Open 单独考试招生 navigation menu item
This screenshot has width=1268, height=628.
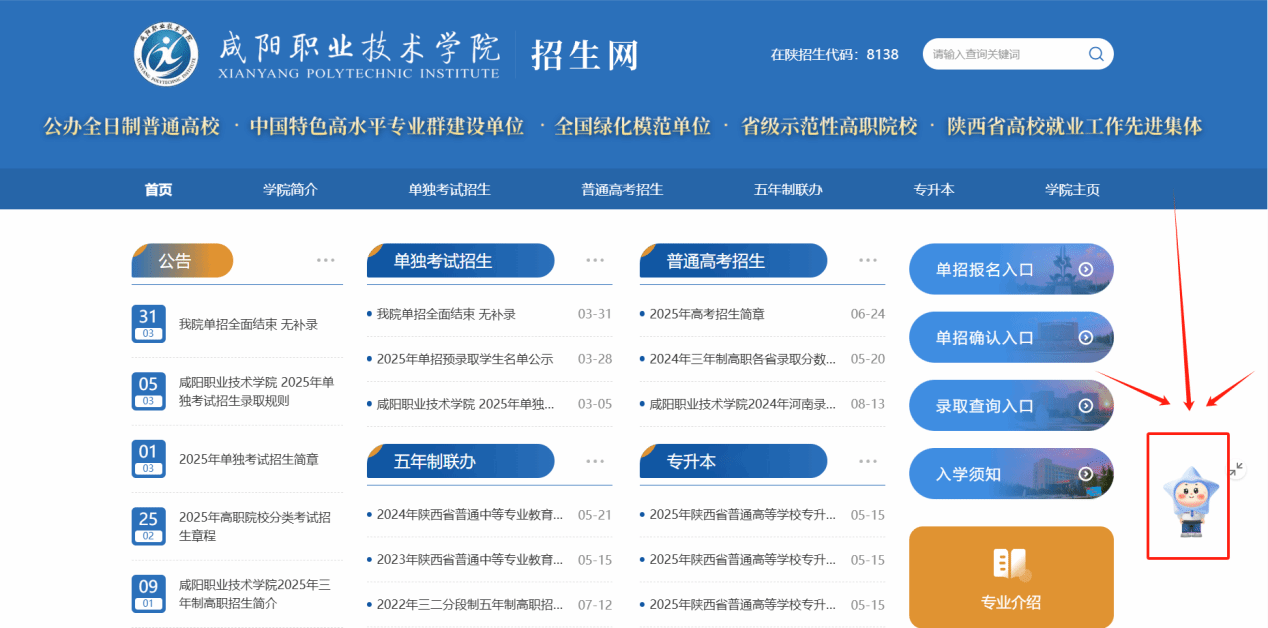pos(449,190)
